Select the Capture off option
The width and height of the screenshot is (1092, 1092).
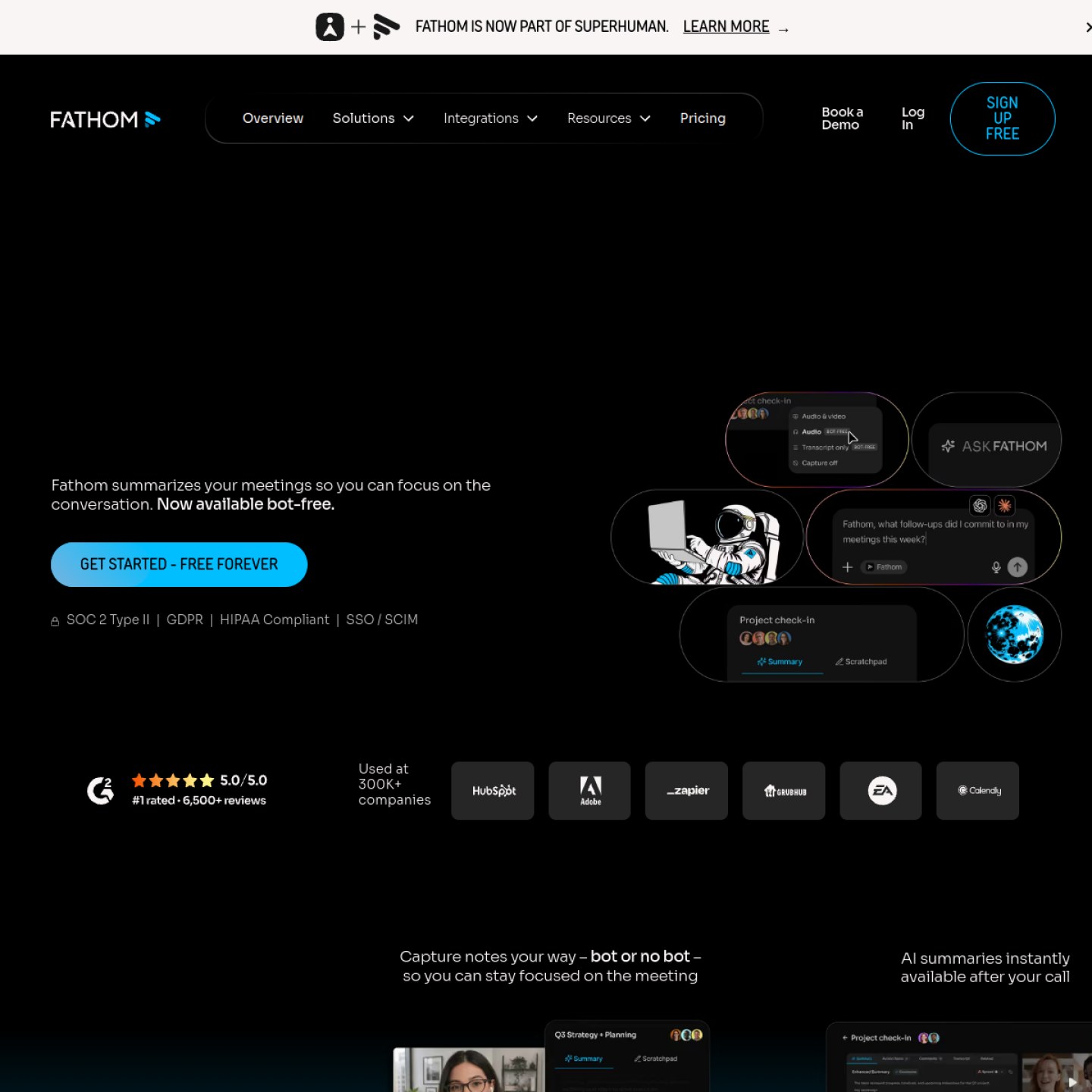pyautogui.click(x=815, y=463)
